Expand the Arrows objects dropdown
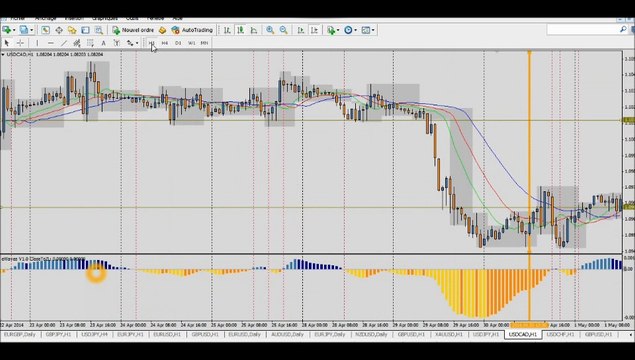 pyautogui.click(x=137, y=43)
